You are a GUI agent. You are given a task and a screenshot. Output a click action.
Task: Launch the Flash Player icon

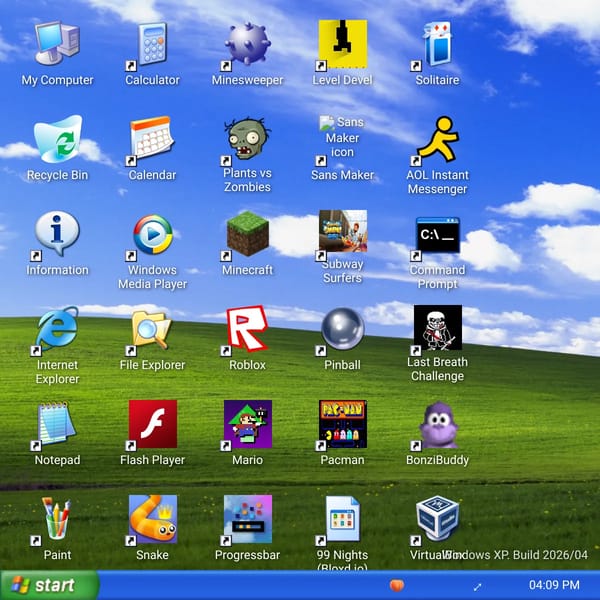pyautogui.click(x=152, y=424)
